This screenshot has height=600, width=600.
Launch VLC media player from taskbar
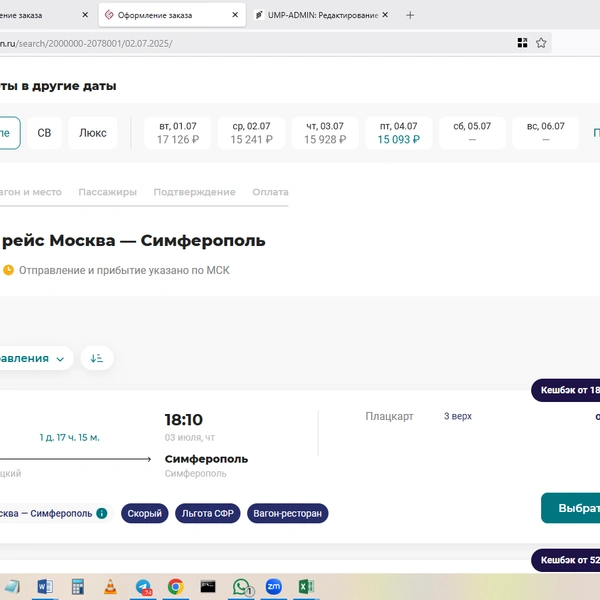click(x=111, y=586)
